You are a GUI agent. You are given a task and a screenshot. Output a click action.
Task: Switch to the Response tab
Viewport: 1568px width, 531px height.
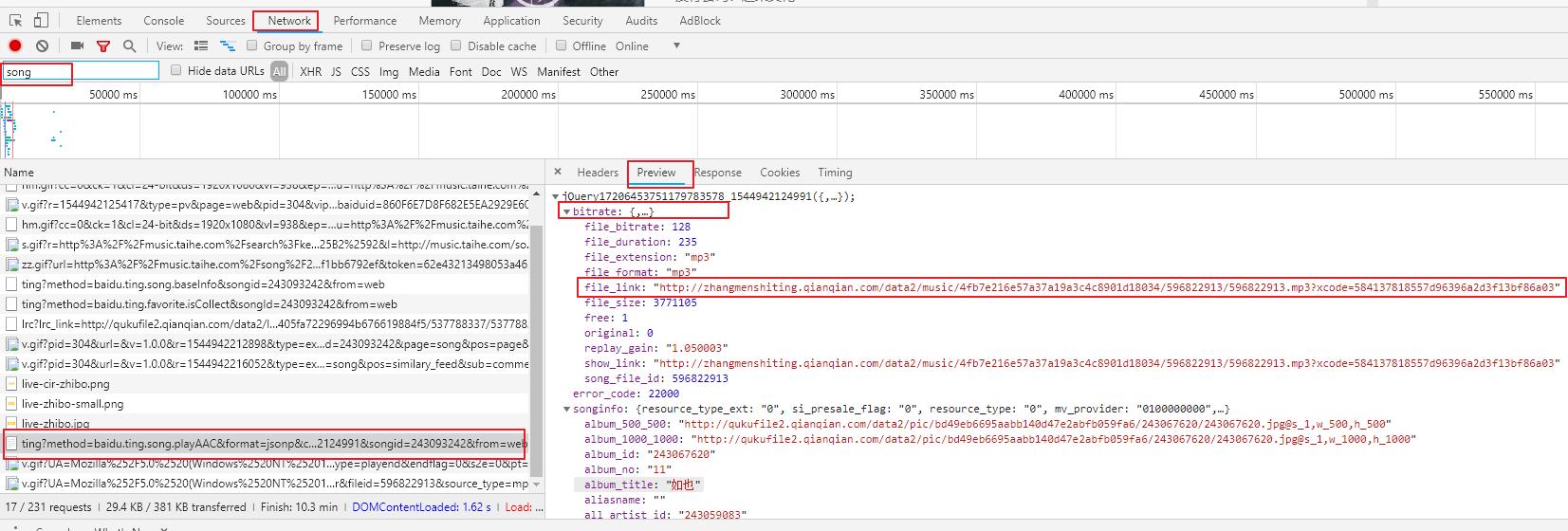coord(718,172)
